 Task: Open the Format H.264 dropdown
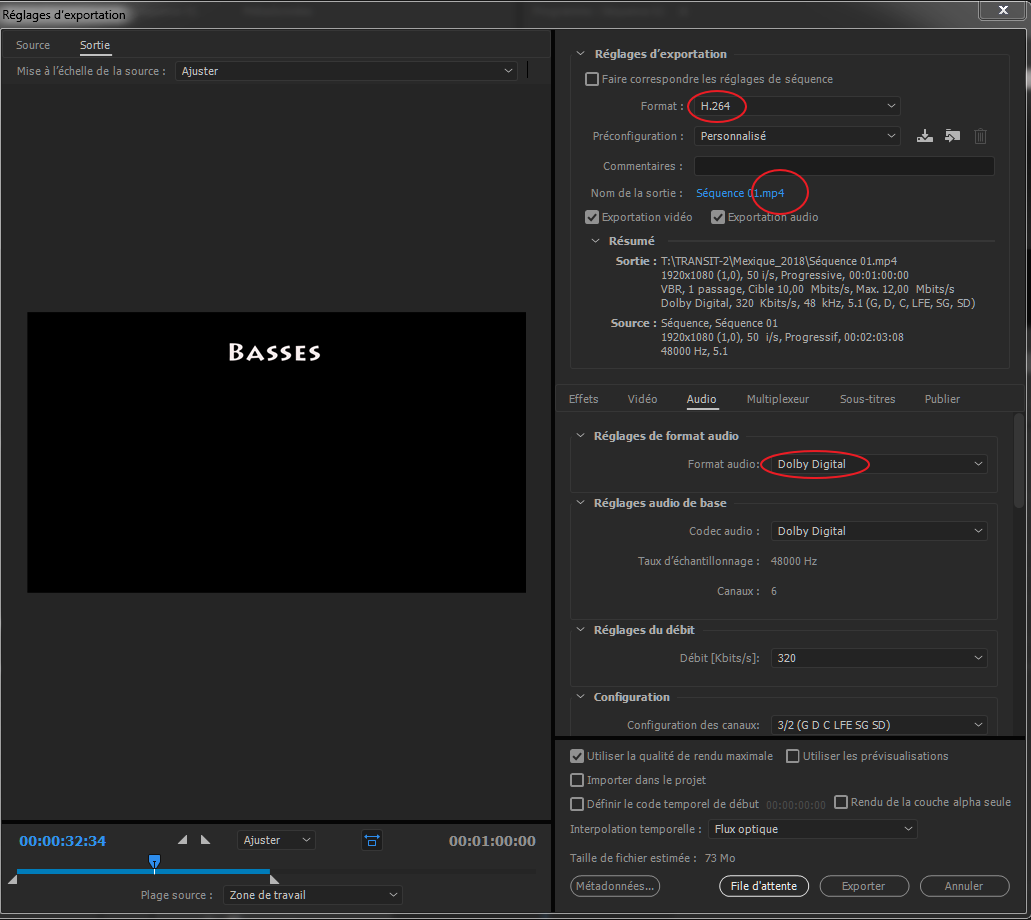[x=797, y=106]
